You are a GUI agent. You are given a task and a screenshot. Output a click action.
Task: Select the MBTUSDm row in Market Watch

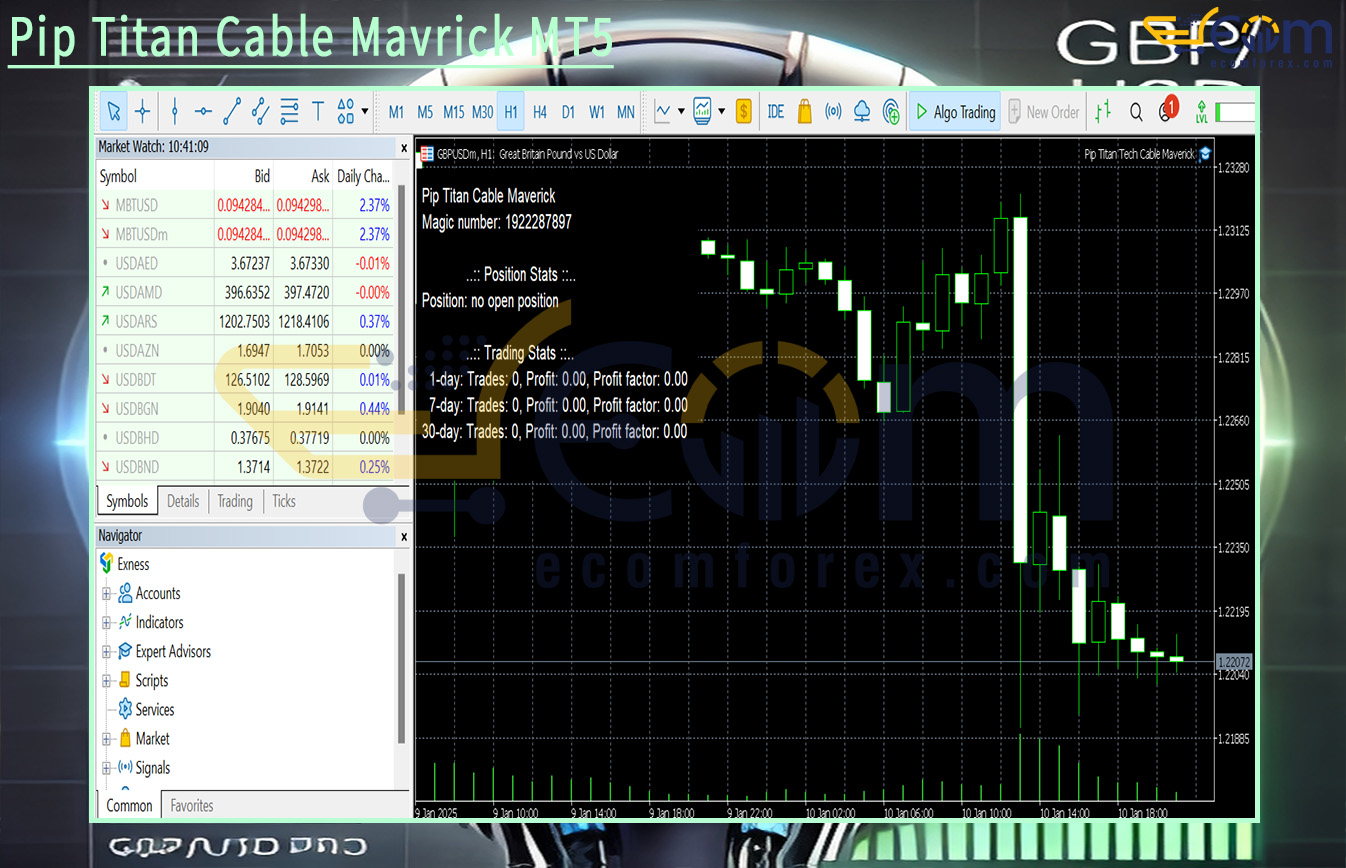245,234
